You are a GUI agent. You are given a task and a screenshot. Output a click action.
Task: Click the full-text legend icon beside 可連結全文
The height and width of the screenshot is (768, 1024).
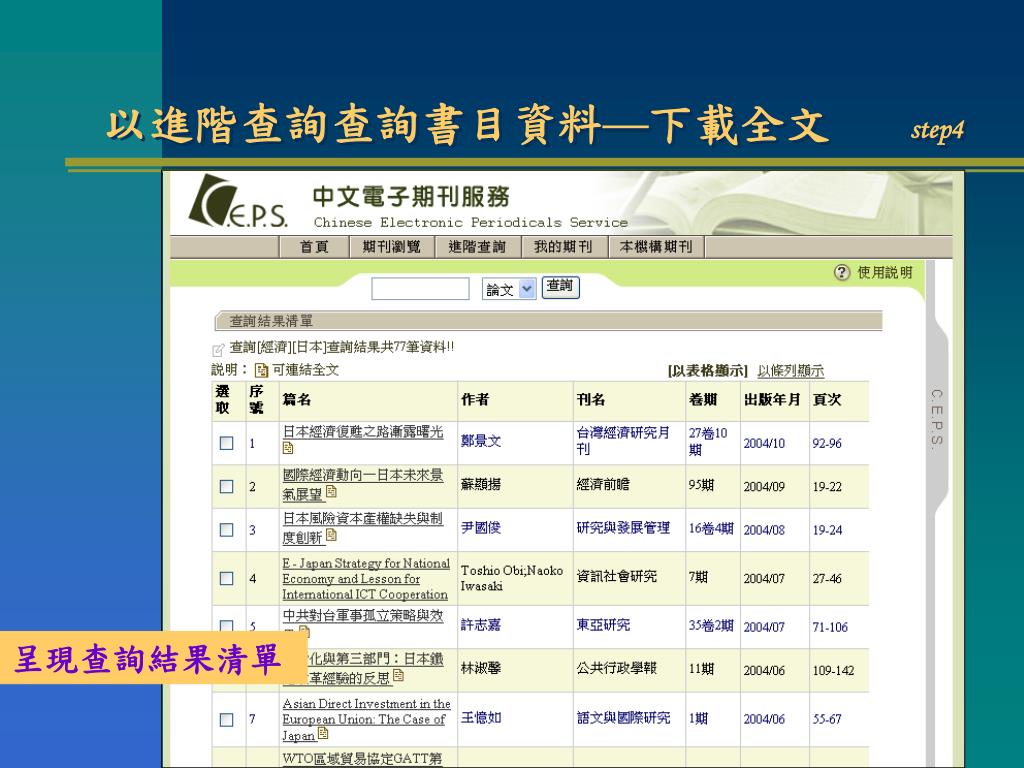tap(261, 370)
